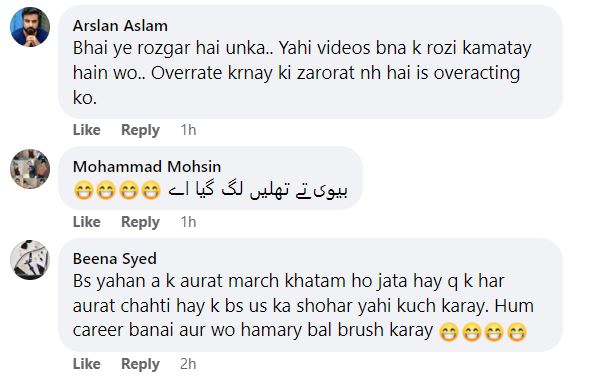Click the Mohammad Mohsin name link
The height and width of the screenshot is (379, 609).
coord(147,167)
